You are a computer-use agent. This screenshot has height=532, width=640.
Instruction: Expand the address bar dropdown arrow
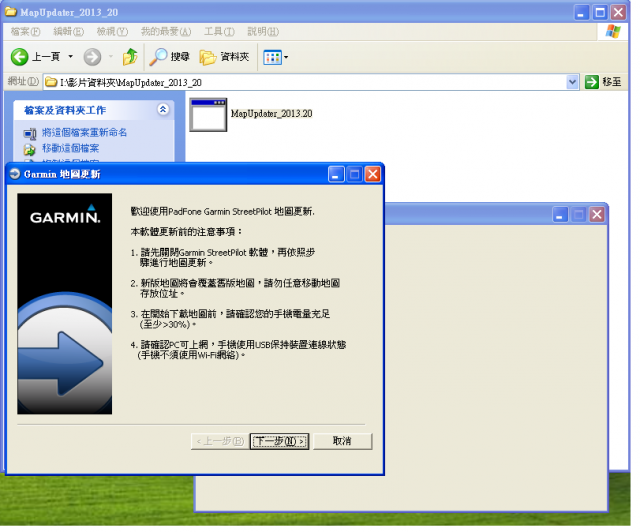click(572, 82)
